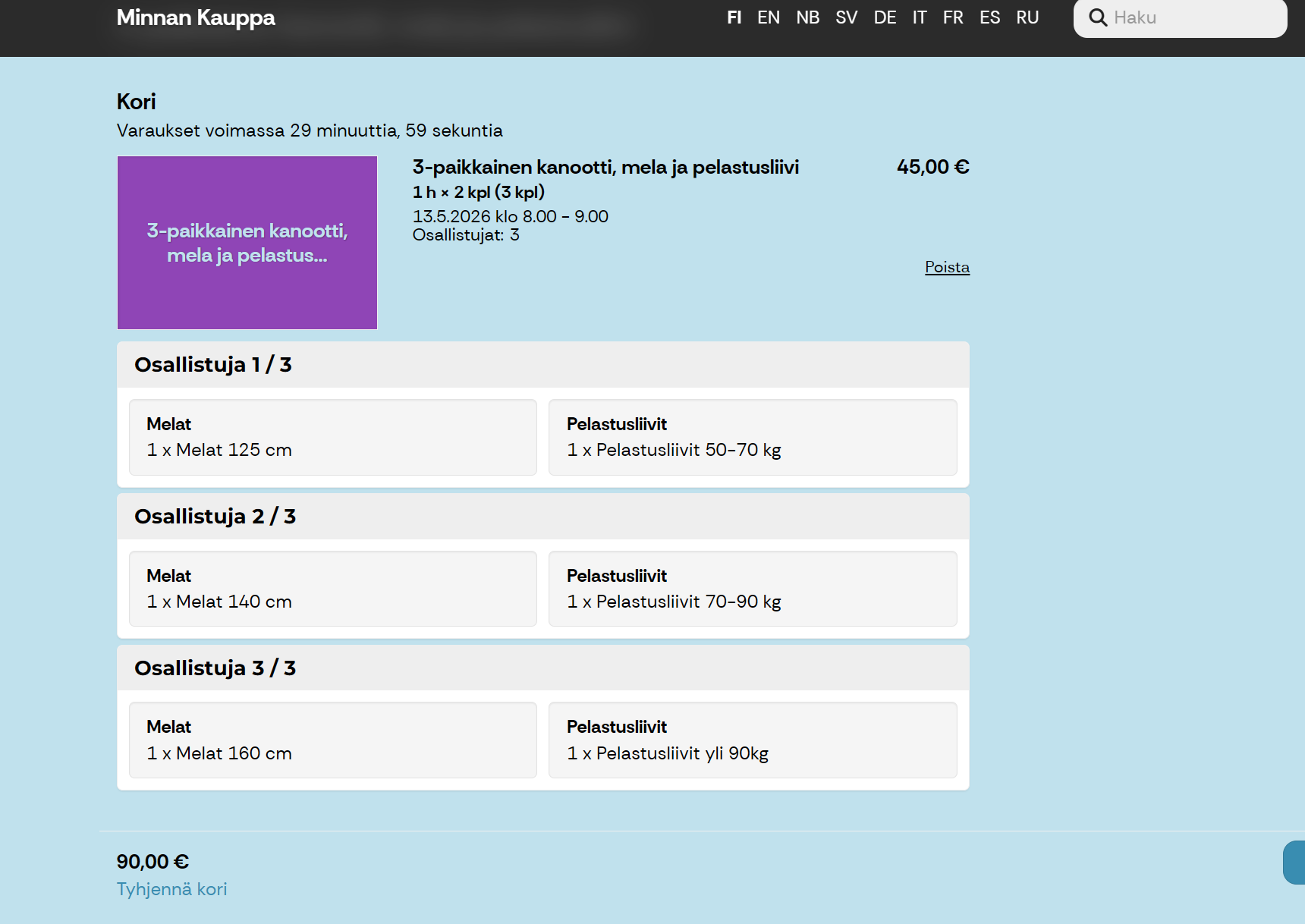Select the Pelastusliivit 50-70 kg entry
The height and width of the screenshot is (924, 1305).
tap(753, 438)
